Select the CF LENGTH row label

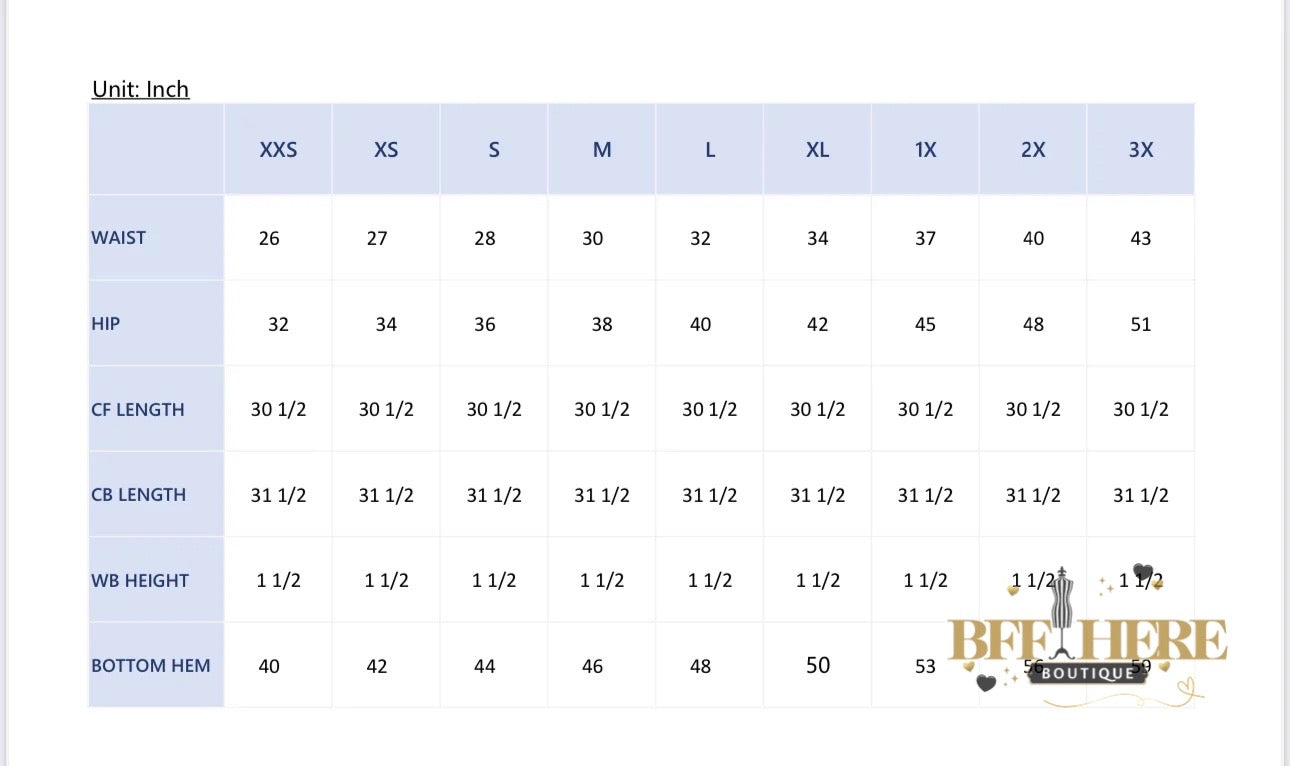coord(138,409)
